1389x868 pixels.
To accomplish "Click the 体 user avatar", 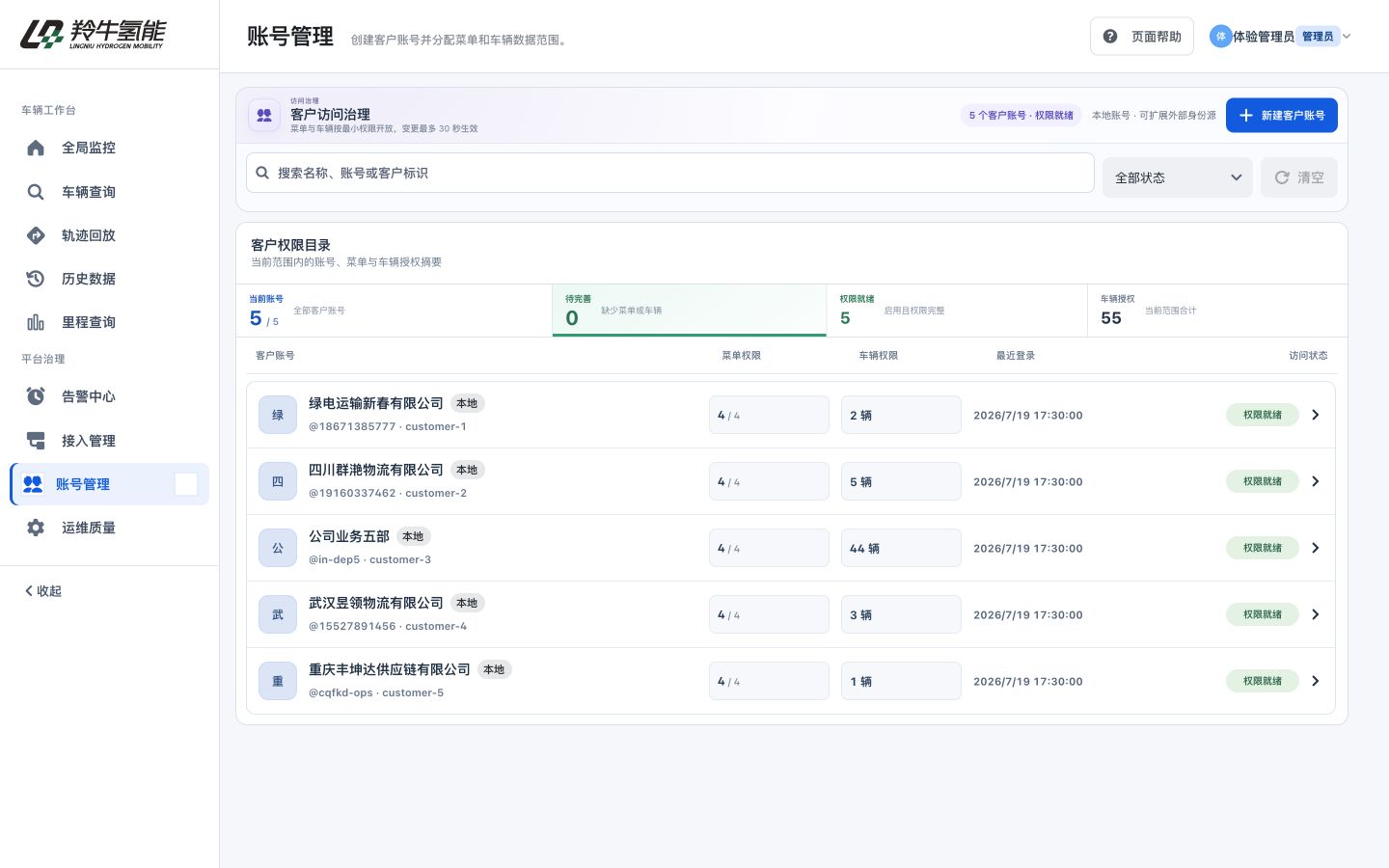I will click(1221, 37).
